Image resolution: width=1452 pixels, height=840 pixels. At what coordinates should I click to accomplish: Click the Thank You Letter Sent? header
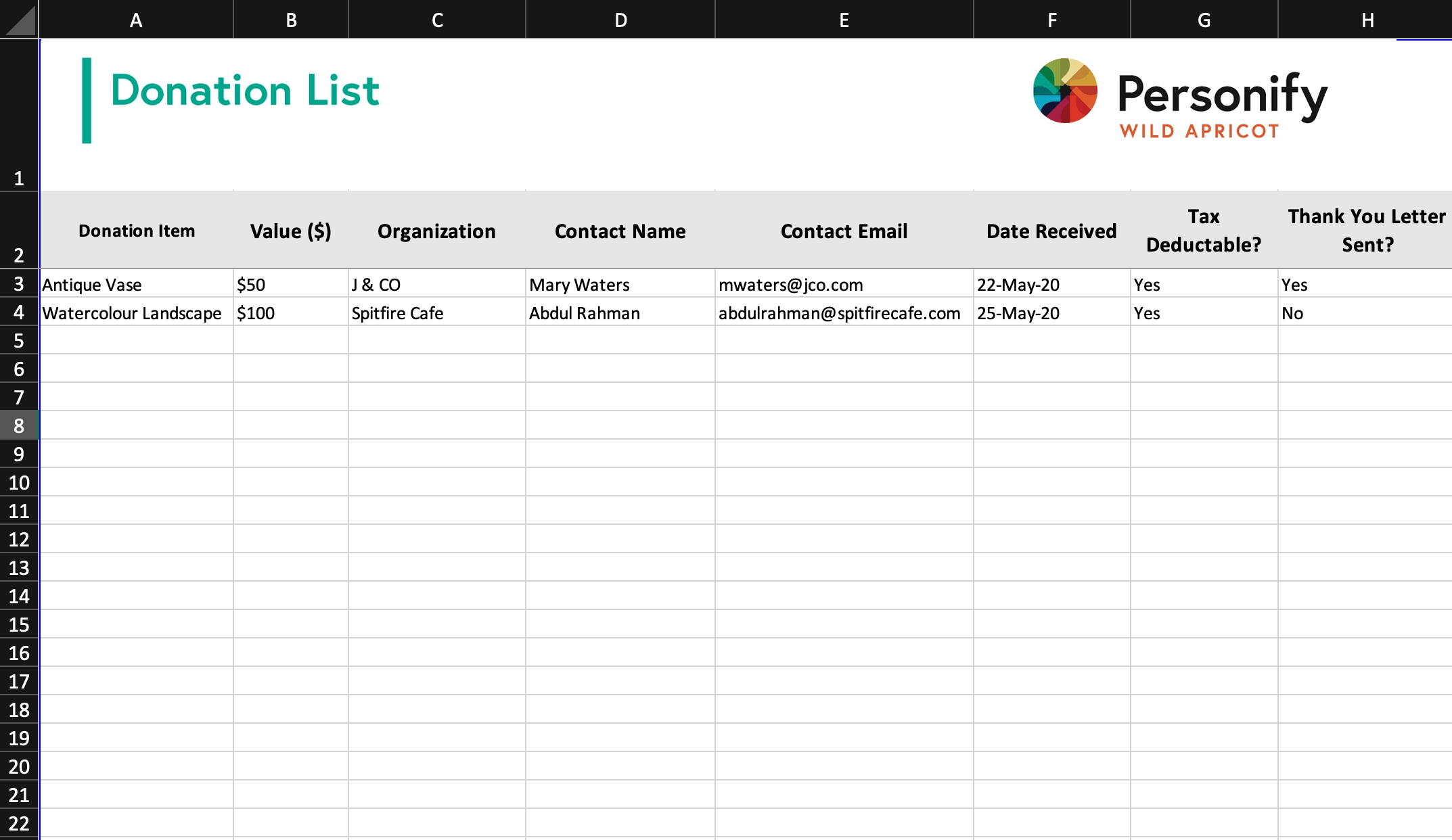tap(1365, 231)
